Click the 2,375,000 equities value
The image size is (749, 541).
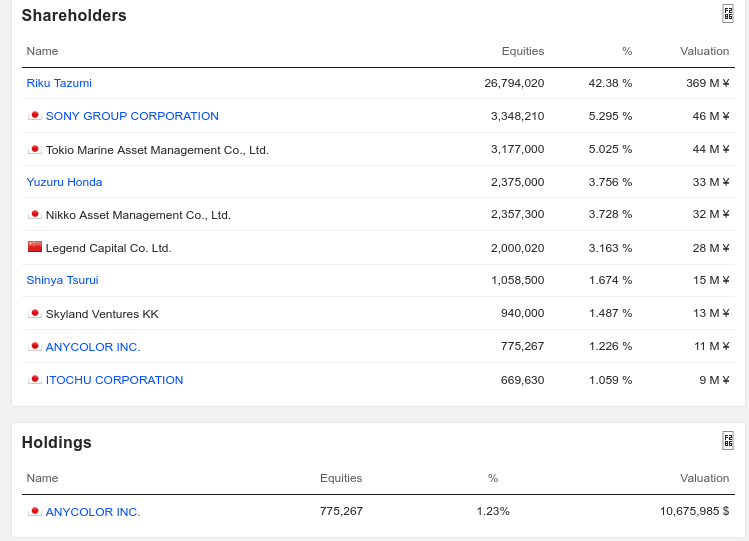(x=518, y=182)
